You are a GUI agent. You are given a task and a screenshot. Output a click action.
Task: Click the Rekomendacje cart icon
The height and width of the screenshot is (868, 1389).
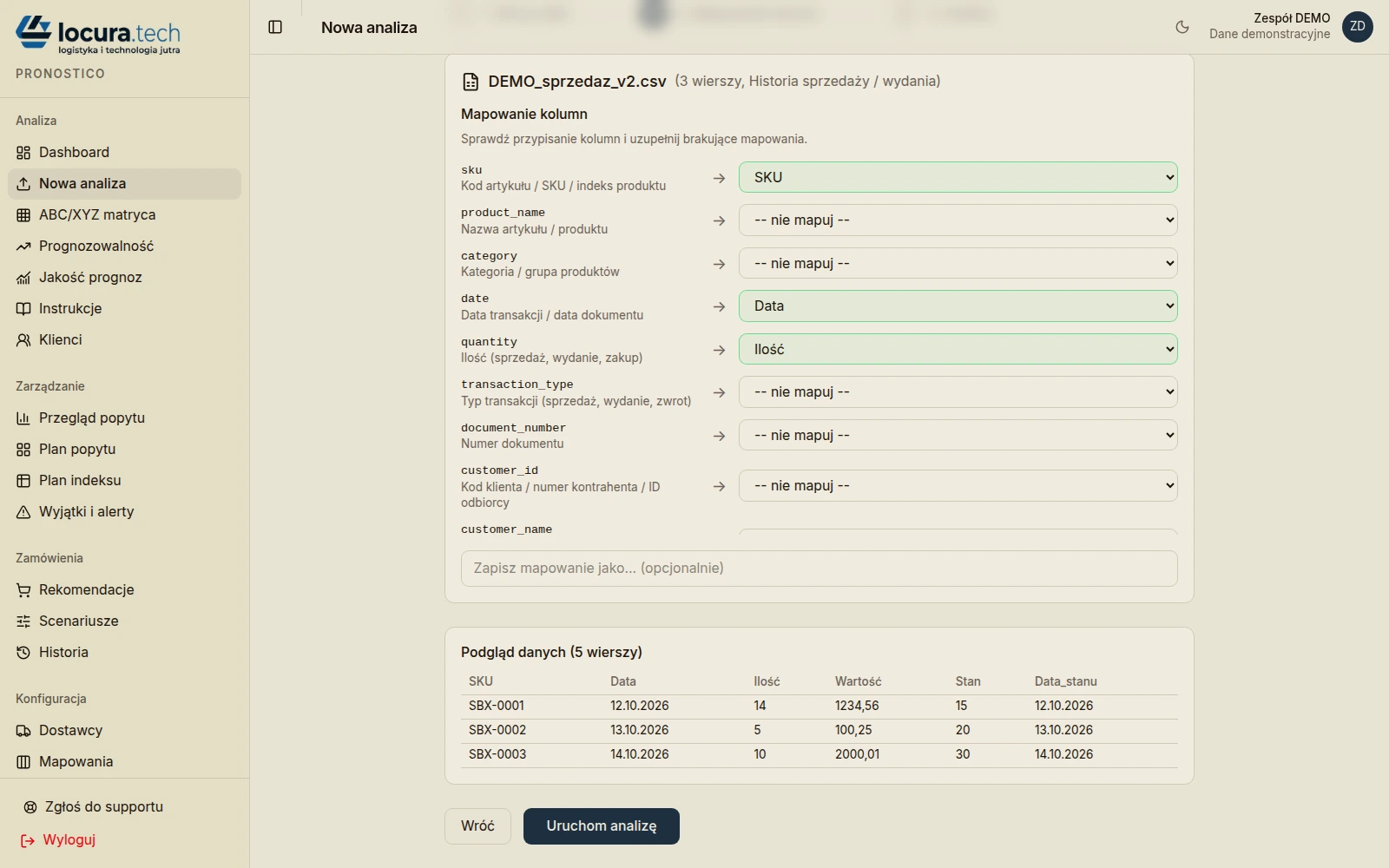(23, 590)
